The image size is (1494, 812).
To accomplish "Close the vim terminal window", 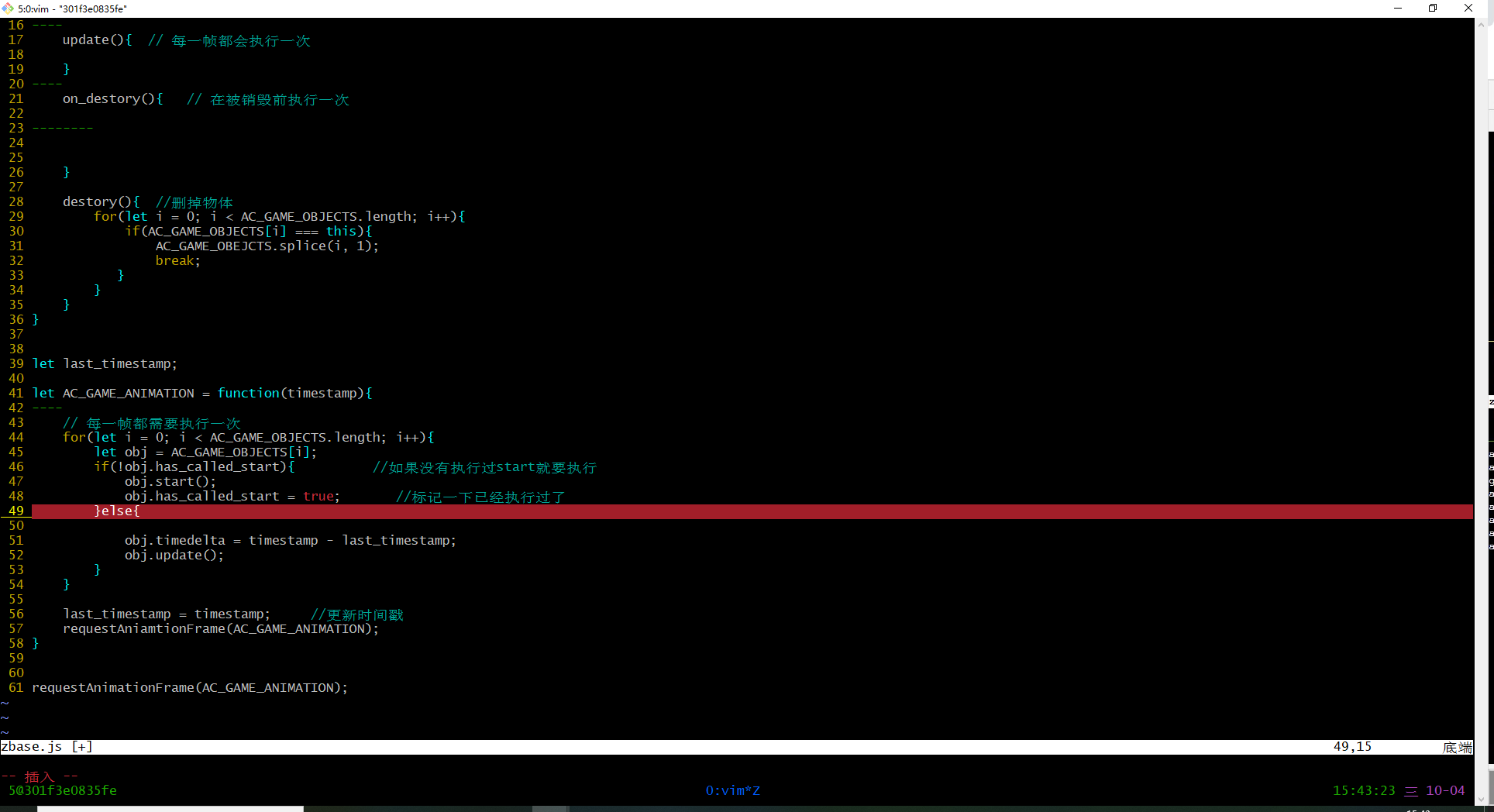I will pos(1468,9).
